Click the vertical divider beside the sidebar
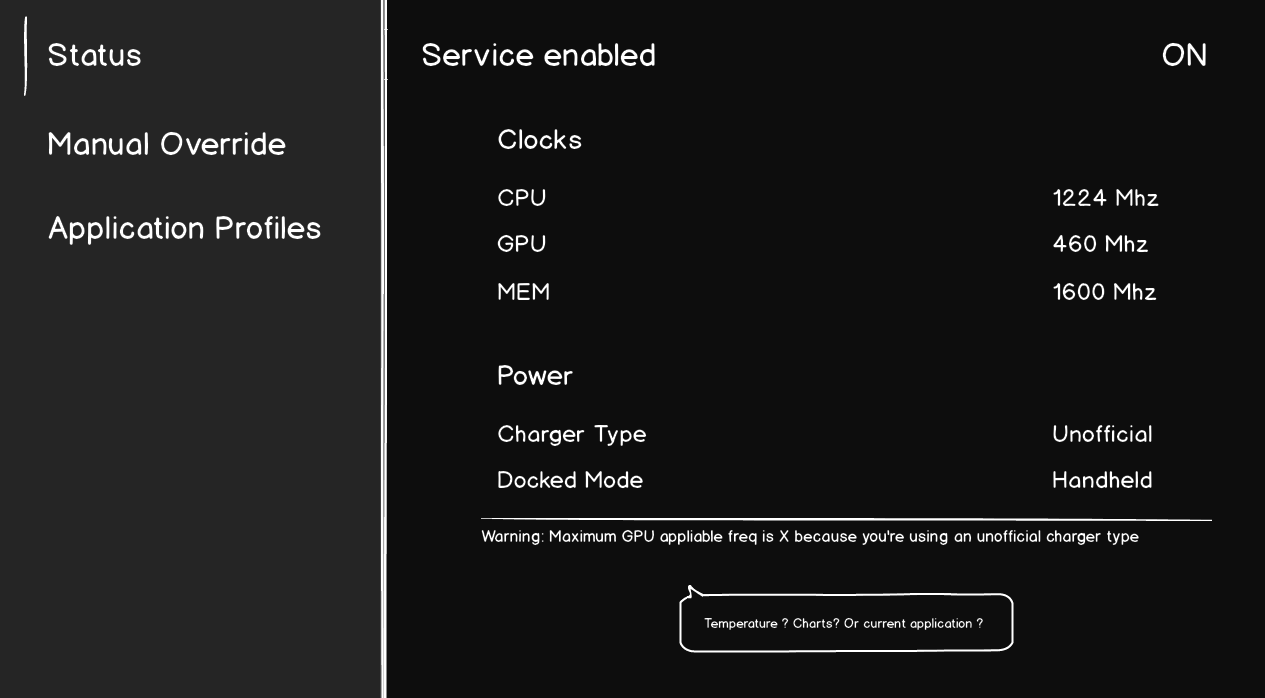 tap(384, 349)
